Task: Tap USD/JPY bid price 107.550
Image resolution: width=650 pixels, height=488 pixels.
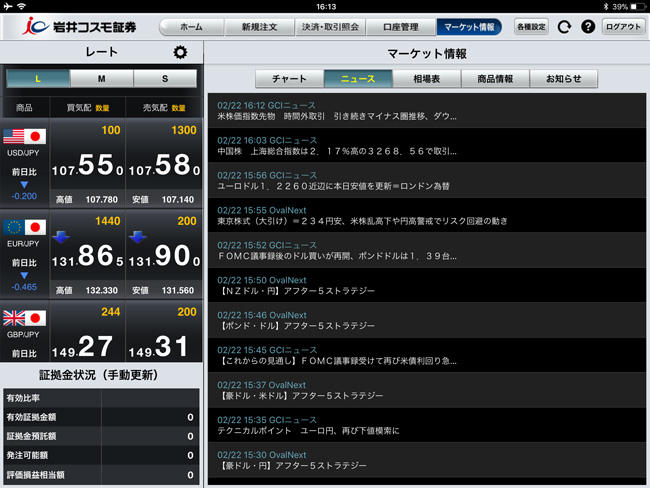Action: point(87,165)
